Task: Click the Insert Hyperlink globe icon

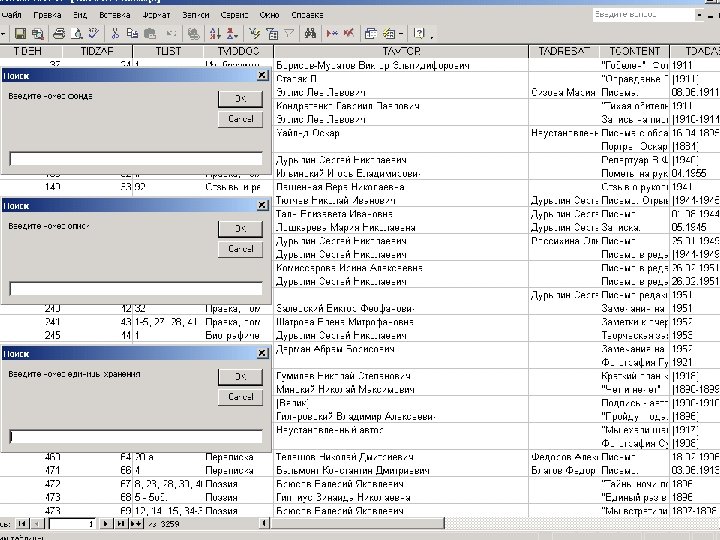Action: [x=194, y=33]
